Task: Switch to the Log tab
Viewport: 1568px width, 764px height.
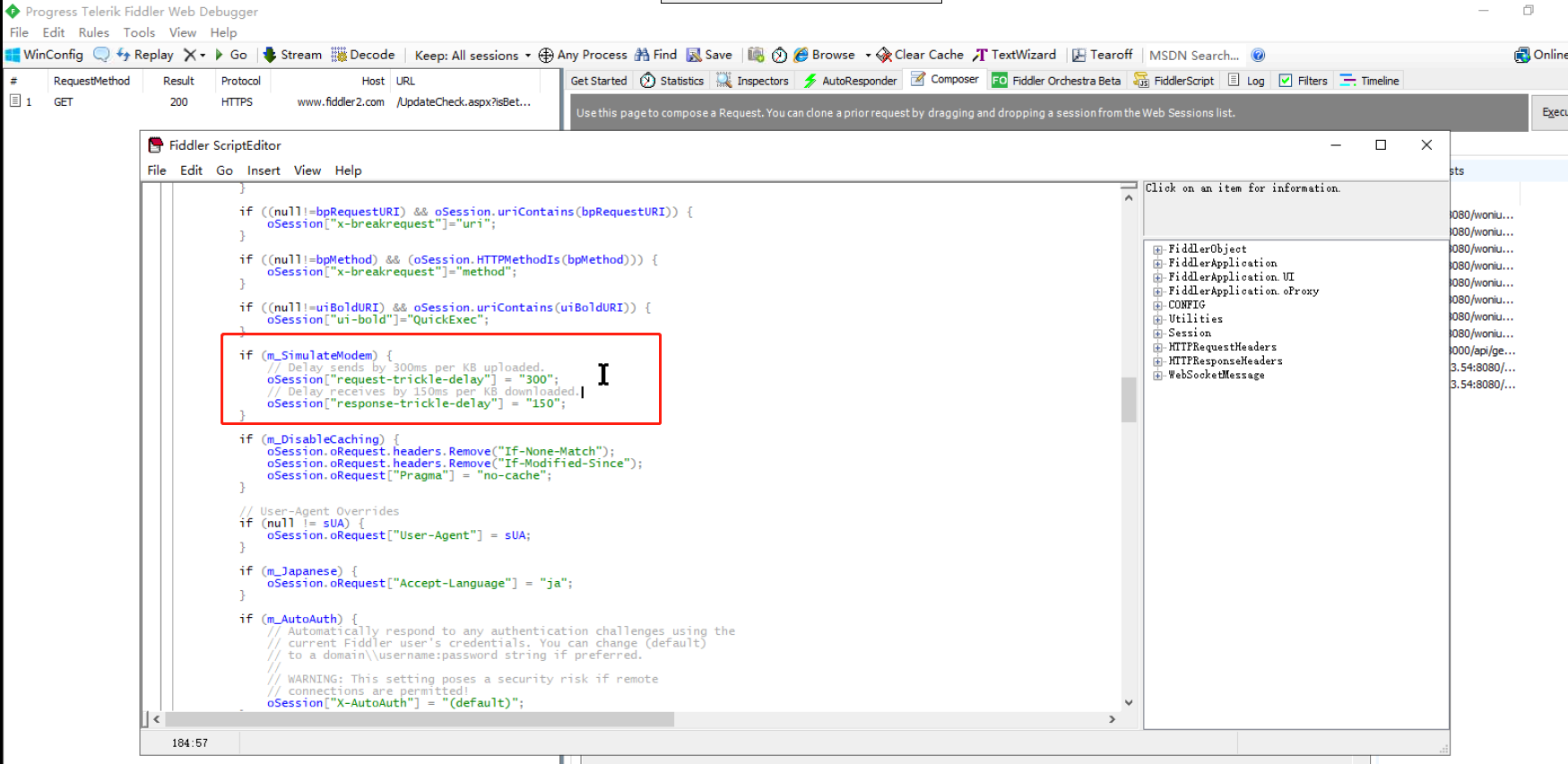Action: [x=1246, y=81]
